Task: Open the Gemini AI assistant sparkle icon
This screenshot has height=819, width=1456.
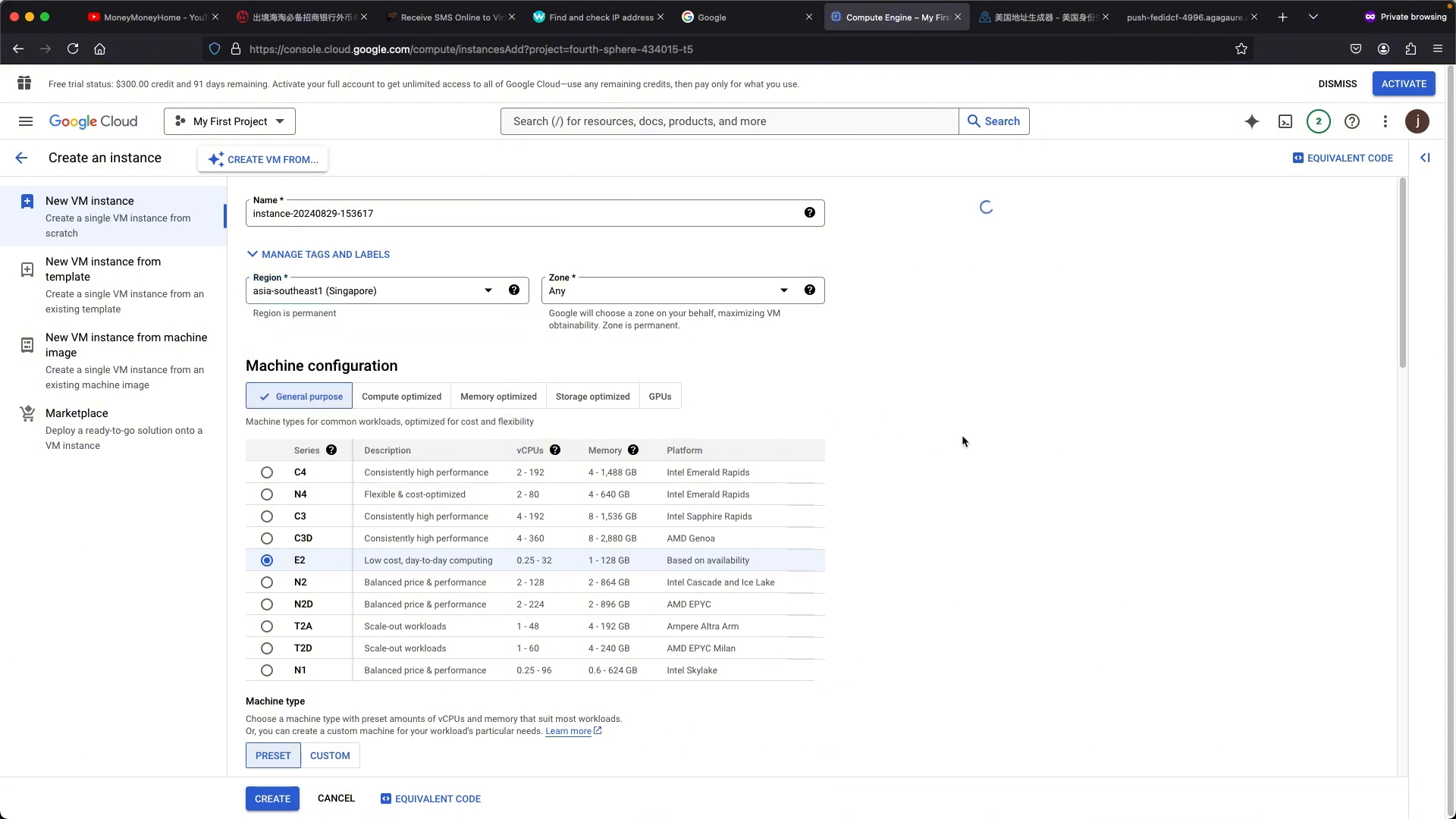Action: point(1252,121)
